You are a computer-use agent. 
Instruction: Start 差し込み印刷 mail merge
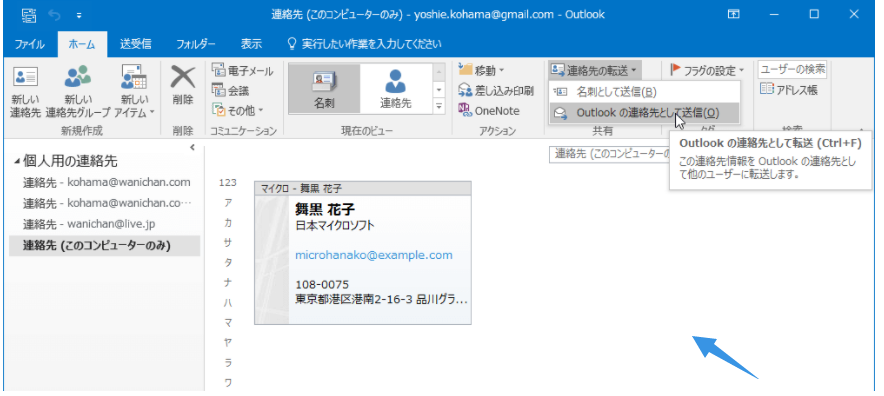coord(496,90)
